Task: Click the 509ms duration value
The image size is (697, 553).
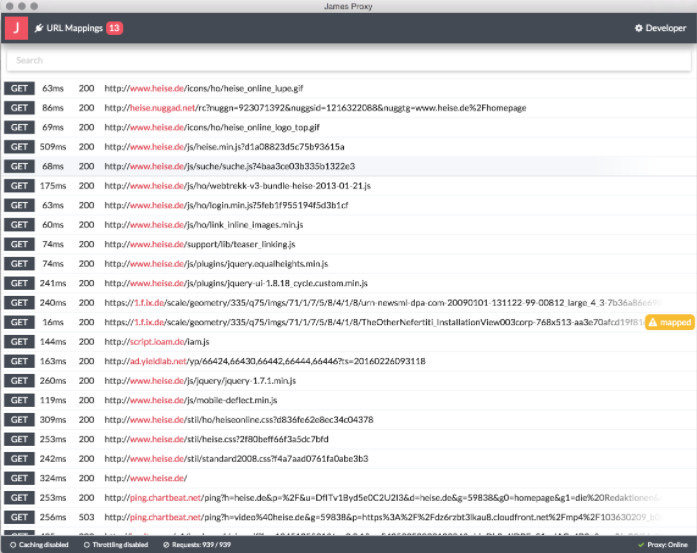Action: pos(53,147)
